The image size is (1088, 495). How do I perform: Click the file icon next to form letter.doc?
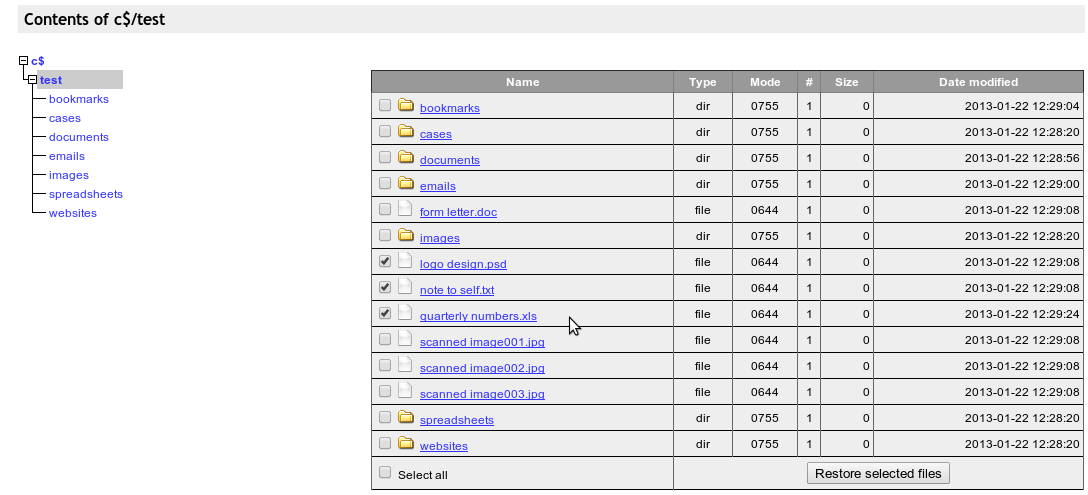[405, 210]
